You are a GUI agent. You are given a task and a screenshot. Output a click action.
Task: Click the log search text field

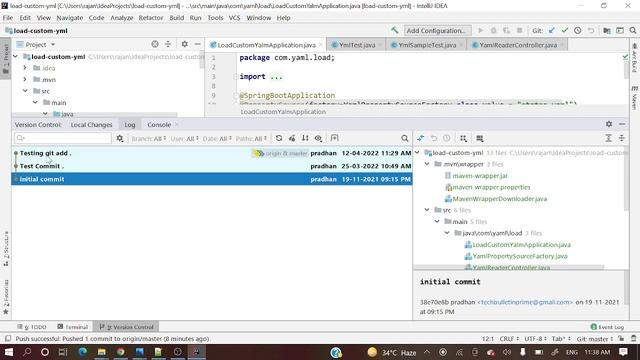63,138
